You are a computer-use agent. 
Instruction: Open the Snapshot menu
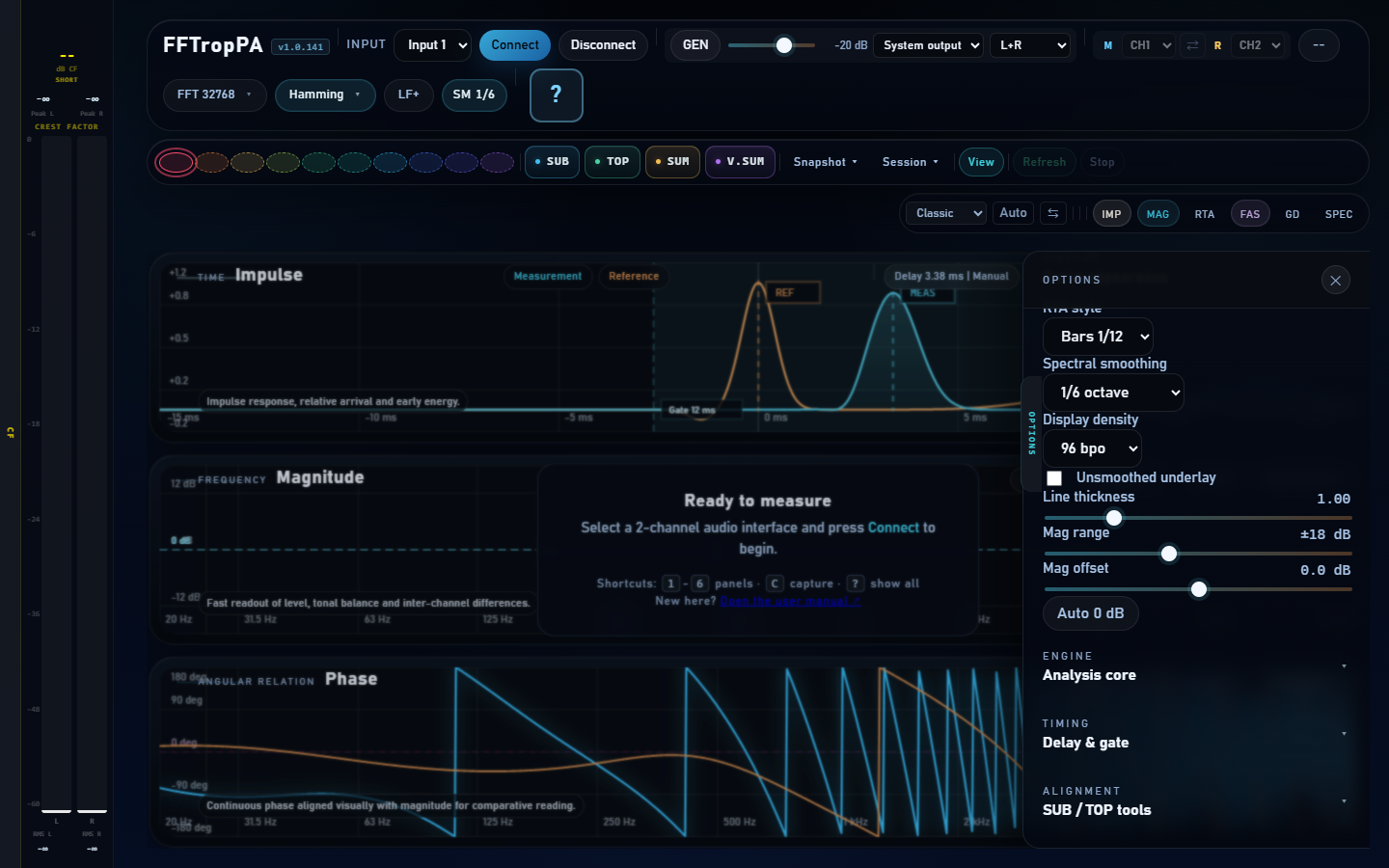coord(825,162)
